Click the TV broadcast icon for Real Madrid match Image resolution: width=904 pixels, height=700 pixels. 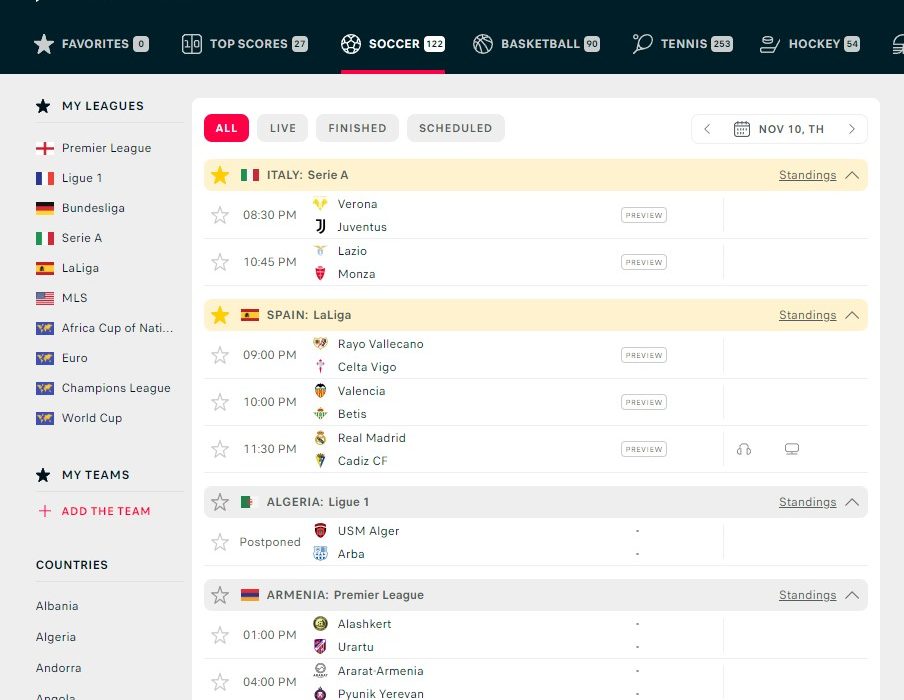(791, 450)
